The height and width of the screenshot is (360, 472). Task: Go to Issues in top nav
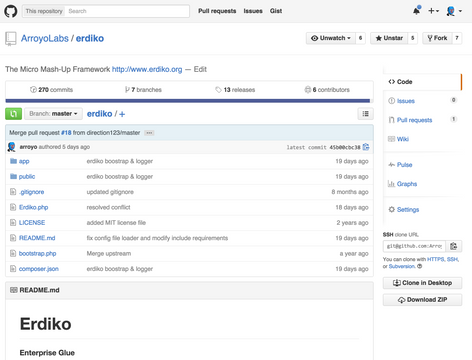[x=253, y=11]
